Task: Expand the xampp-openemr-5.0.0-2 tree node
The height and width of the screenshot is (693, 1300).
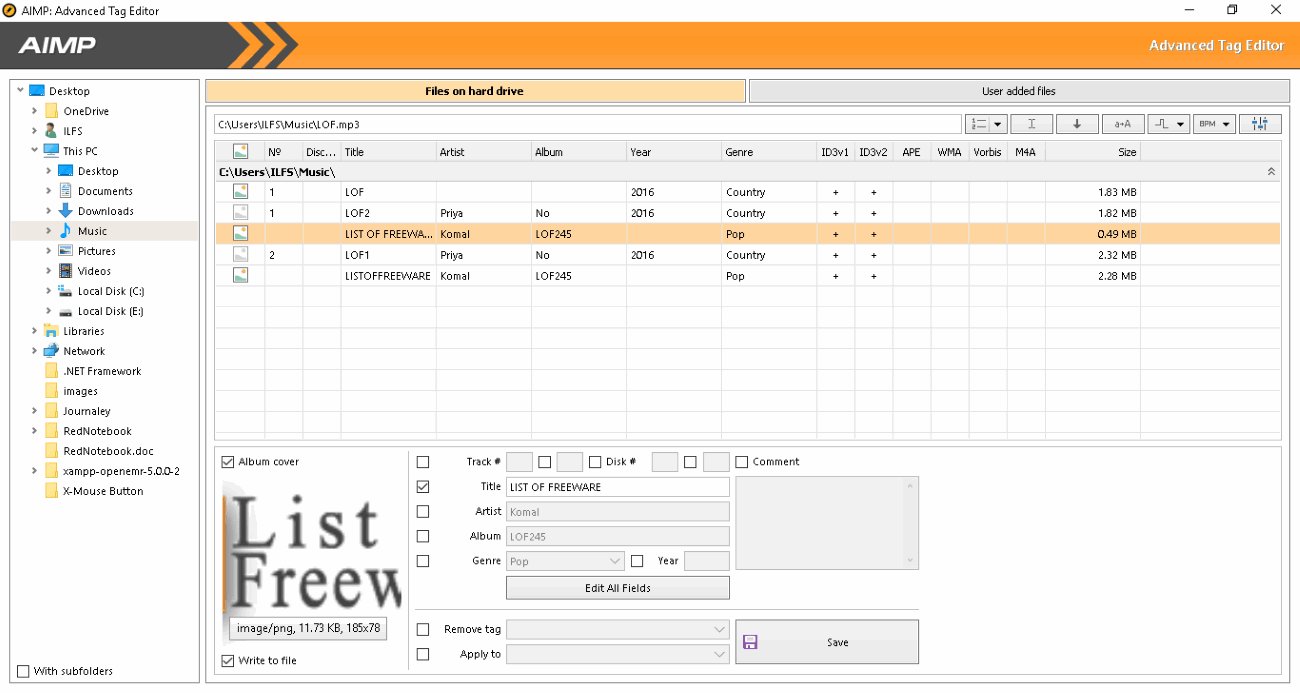Action: point(34,471)
